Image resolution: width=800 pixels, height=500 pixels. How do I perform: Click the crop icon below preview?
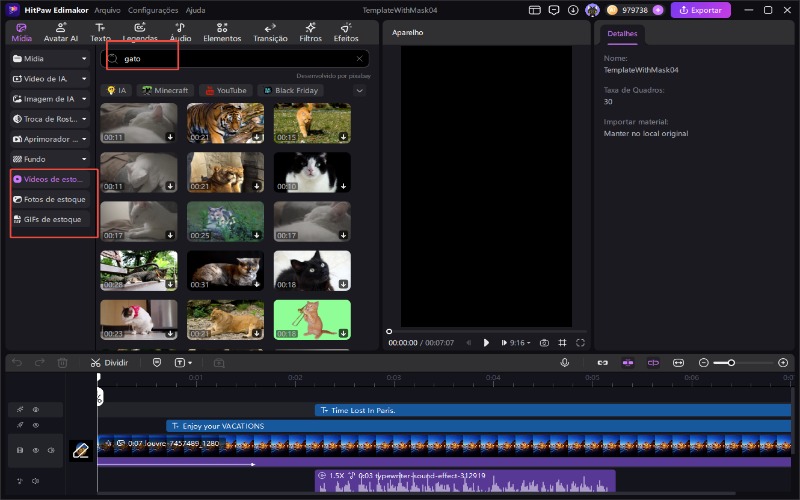coord(562,343)
